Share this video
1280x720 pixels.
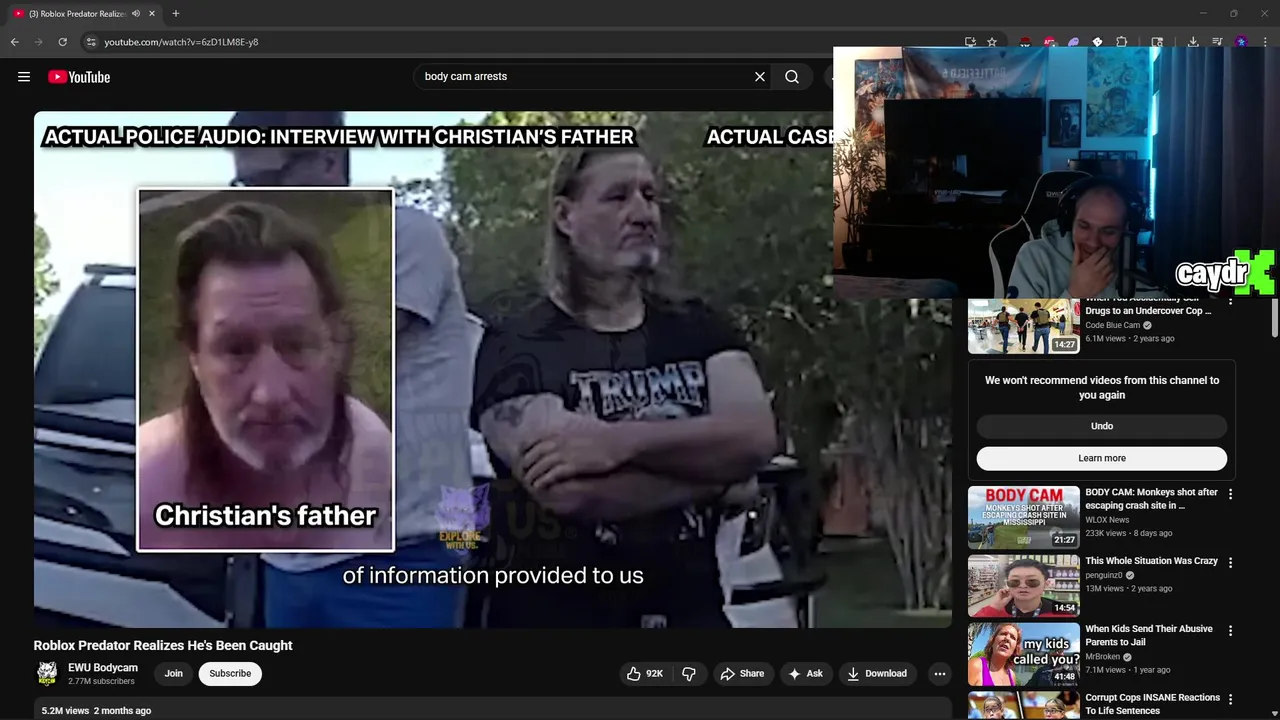point(742,674)
